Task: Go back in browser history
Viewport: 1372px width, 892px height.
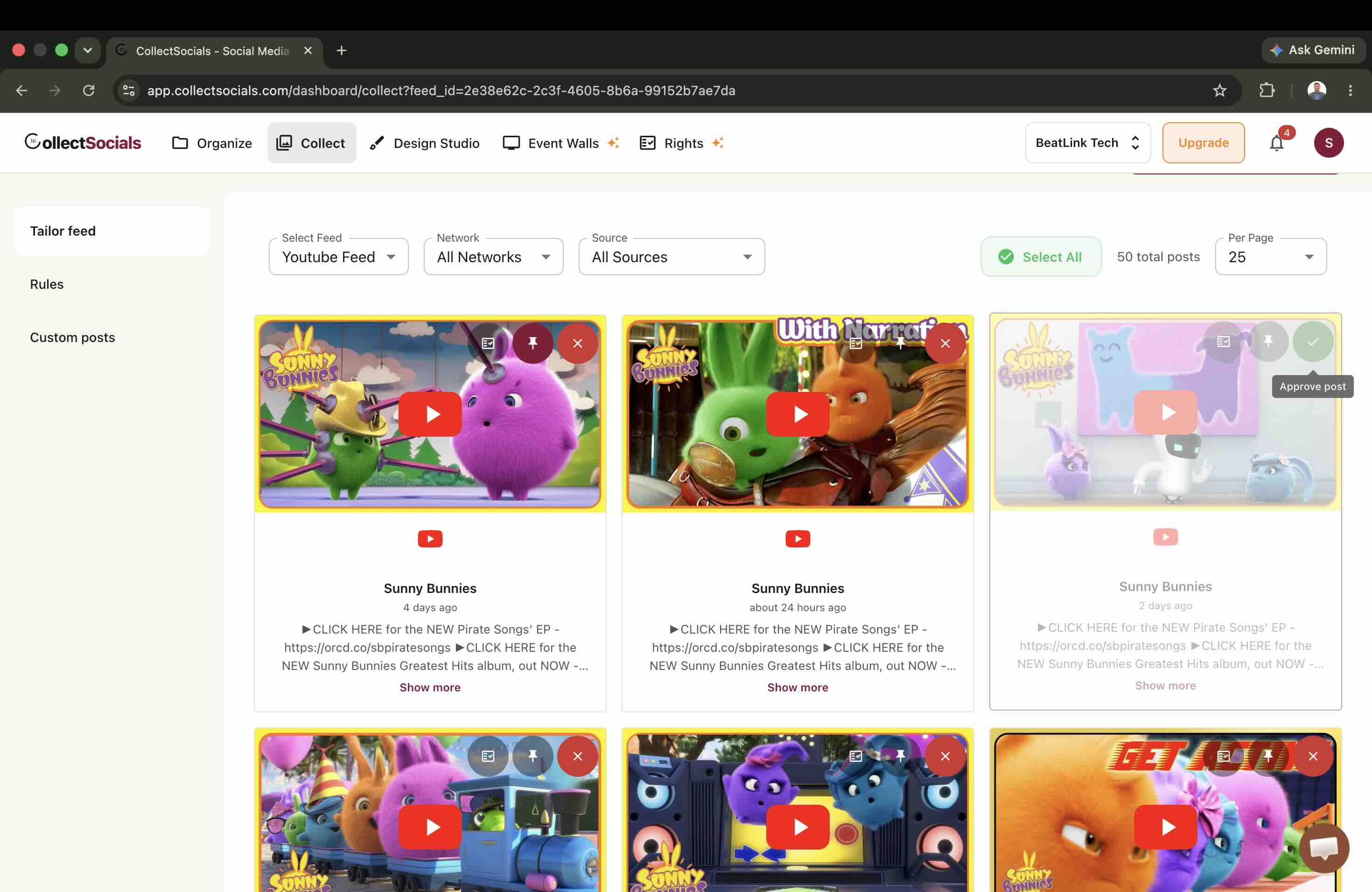Action: (x=21, y=91)
